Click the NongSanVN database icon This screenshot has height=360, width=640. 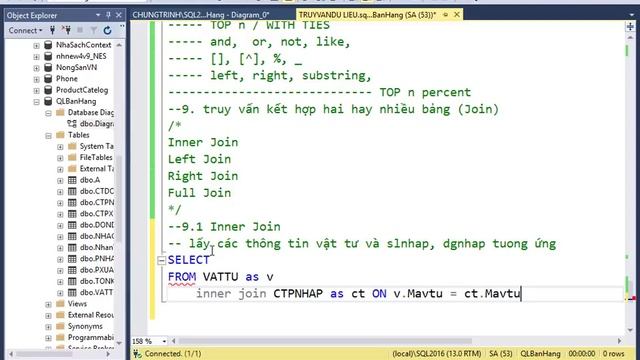point(48,67)
